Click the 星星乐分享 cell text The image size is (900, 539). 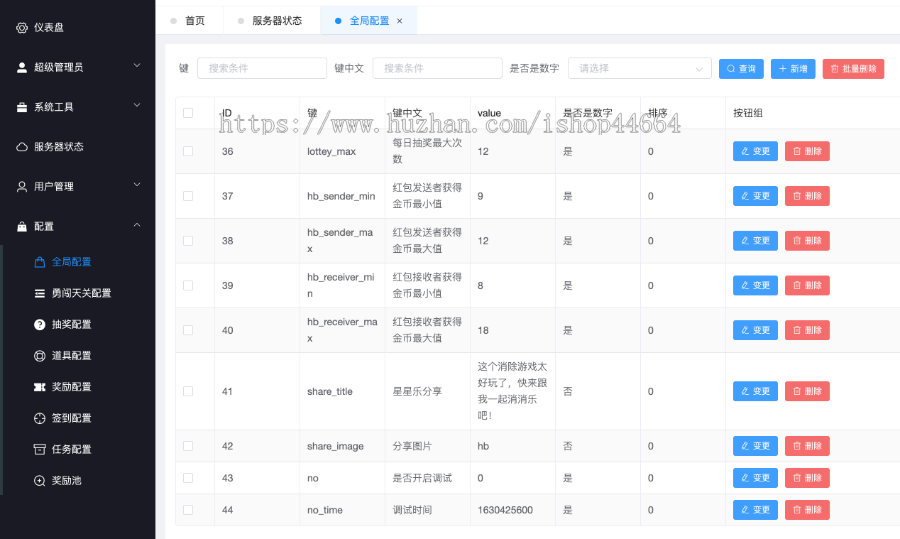[417, 391]
